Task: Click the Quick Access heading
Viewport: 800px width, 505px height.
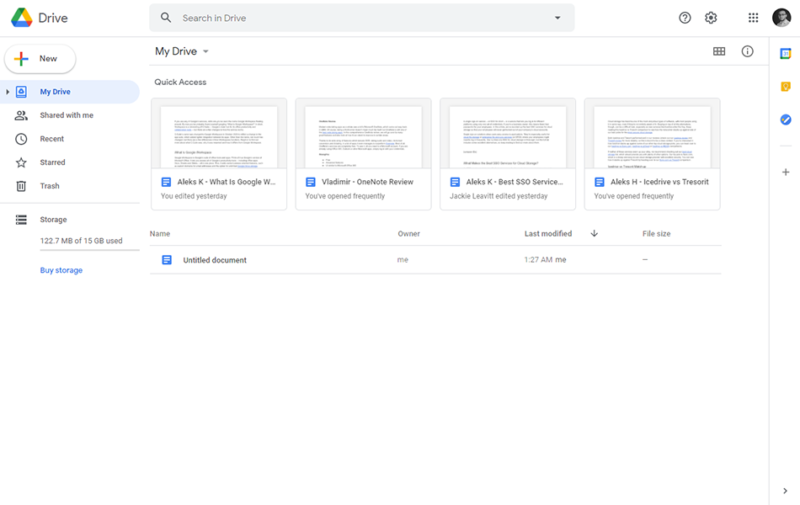Action: click(x=181, y=82)
